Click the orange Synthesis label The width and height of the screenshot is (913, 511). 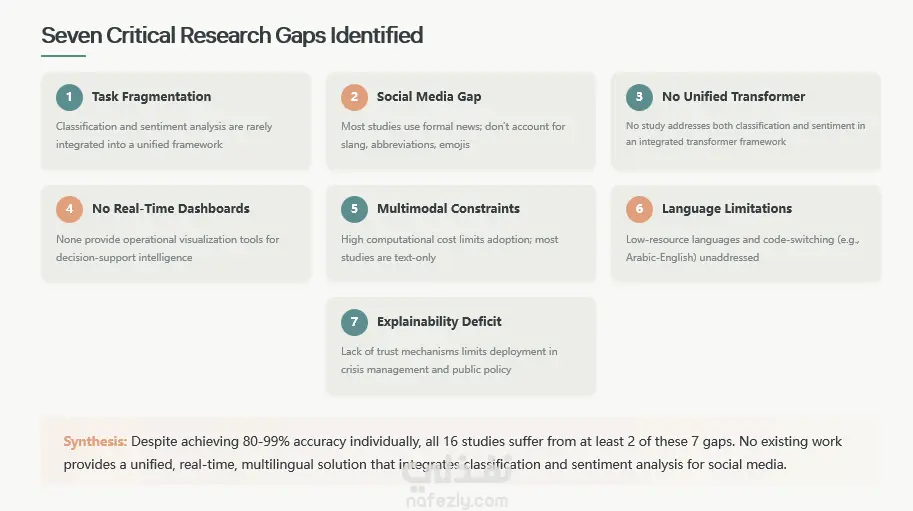(95, 441)
